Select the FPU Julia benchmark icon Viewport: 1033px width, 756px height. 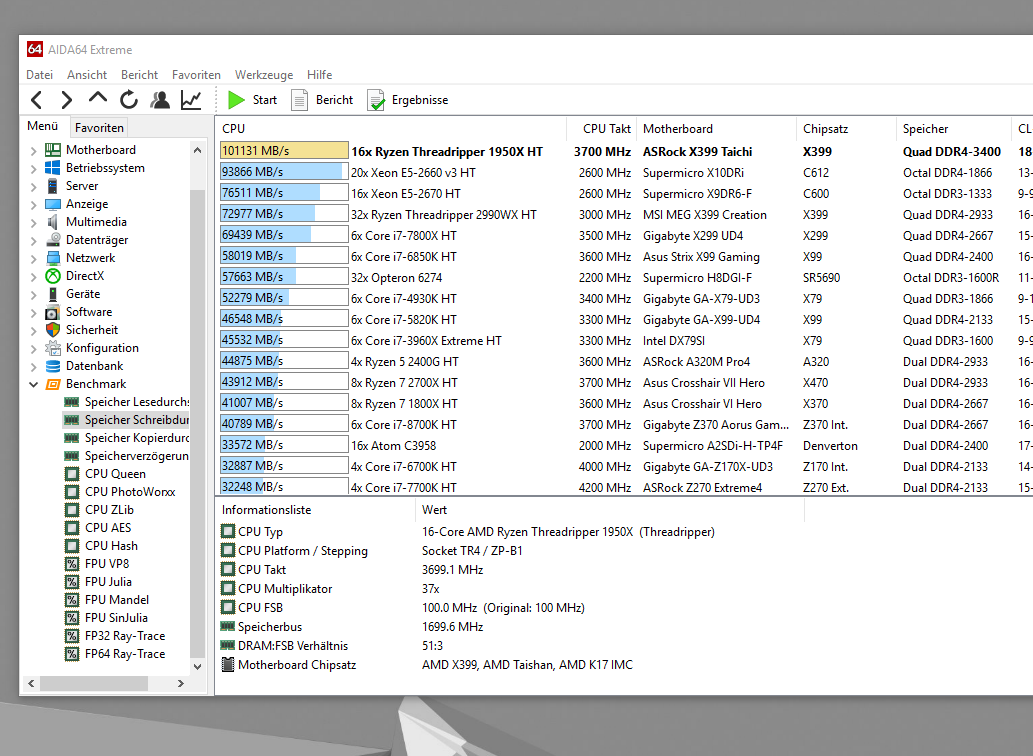(72, 581)
